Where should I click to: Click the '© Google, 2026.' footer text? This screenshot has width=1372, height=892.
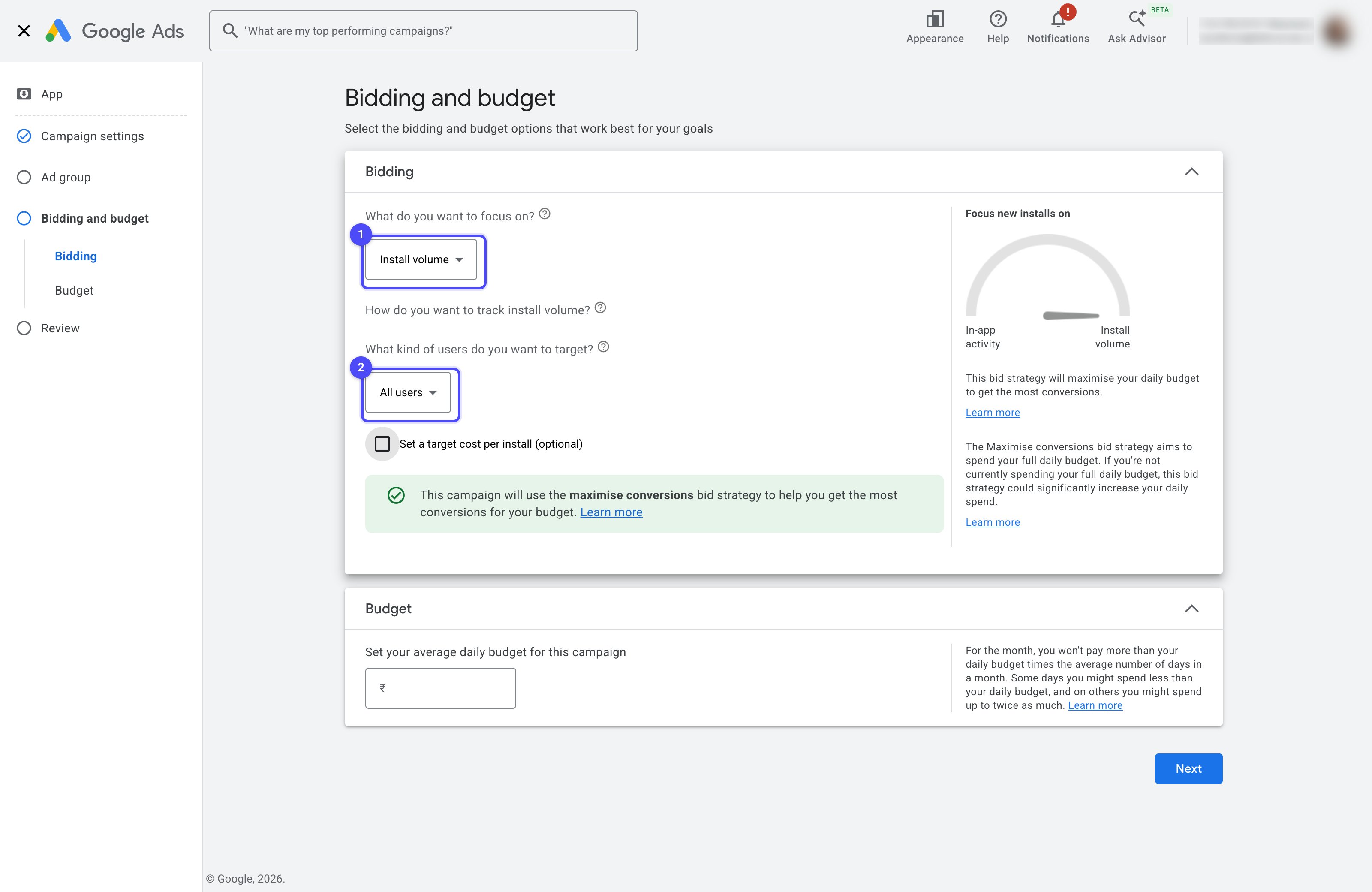click(246, 879)
